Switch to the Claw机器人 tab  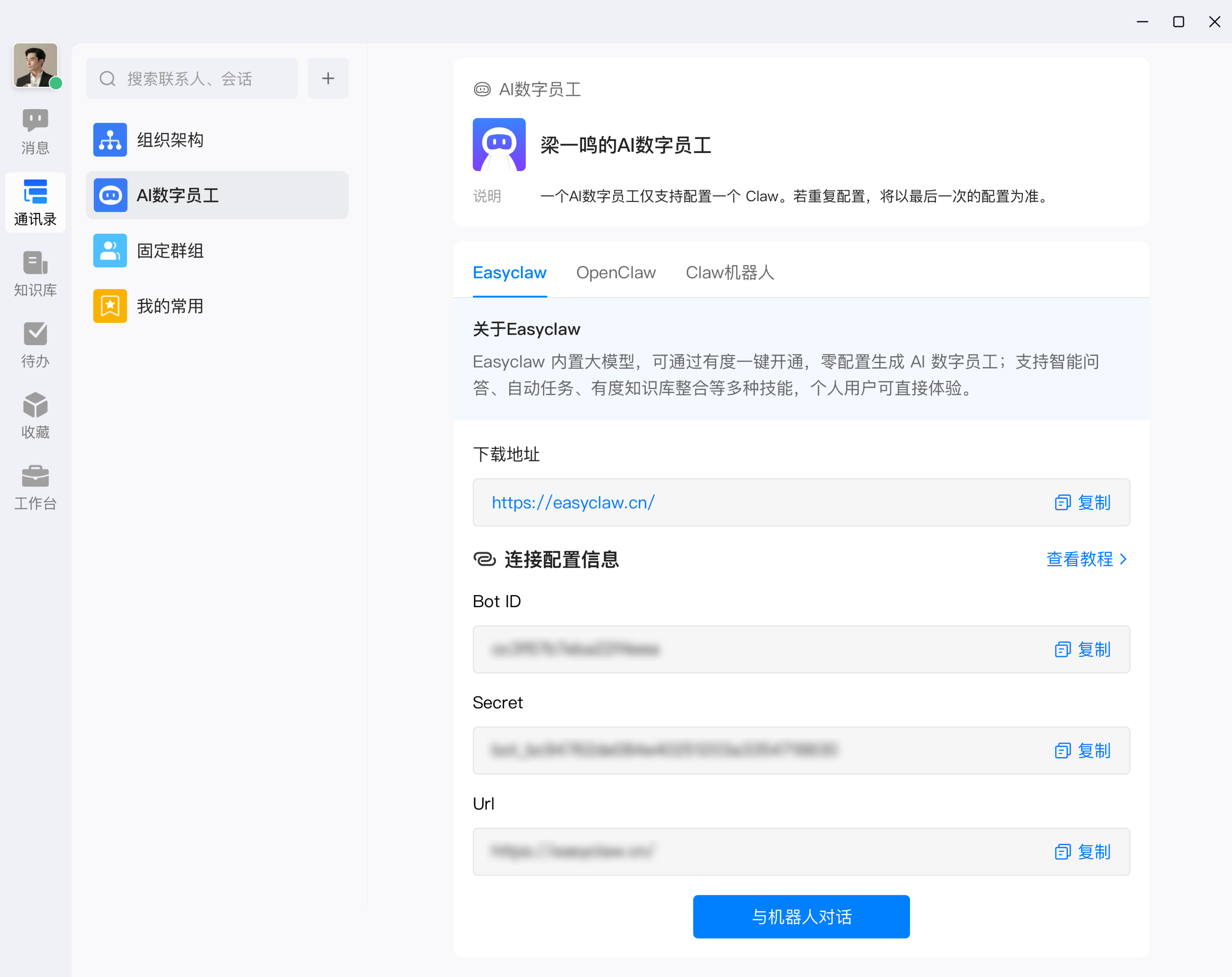(x=730, y=273)
